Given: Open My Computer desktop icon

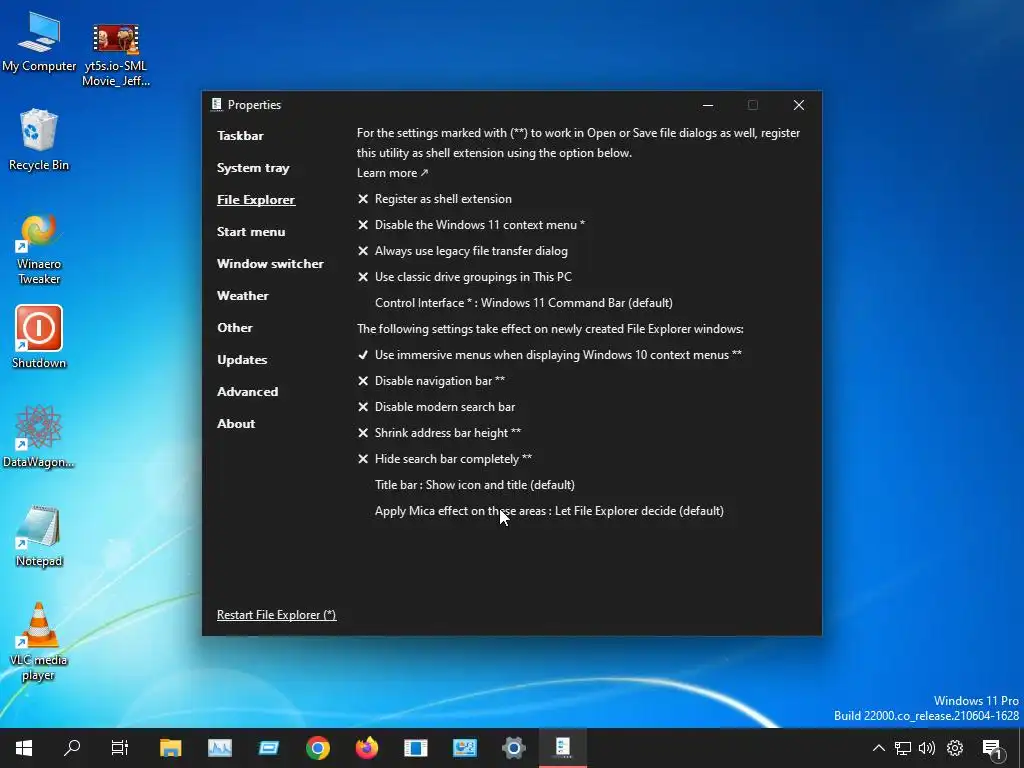Looking at the screenshot, I should [39, 42].
